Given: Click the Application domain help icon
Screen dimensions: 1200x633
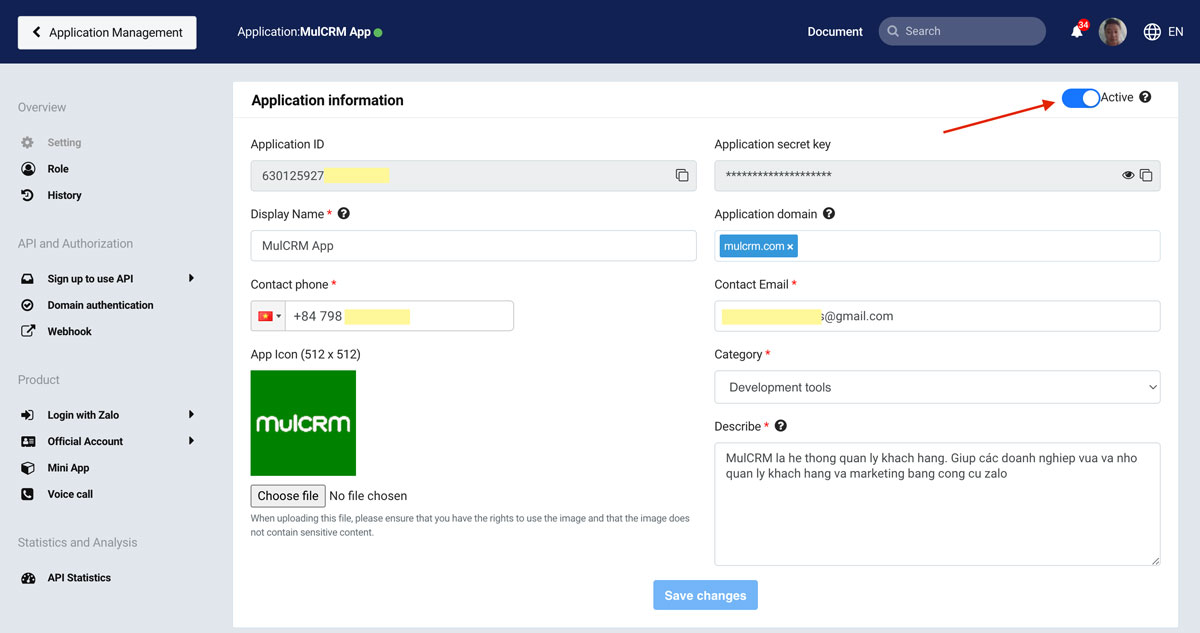Looking at the screenshot, I should [x=829, y=214].
